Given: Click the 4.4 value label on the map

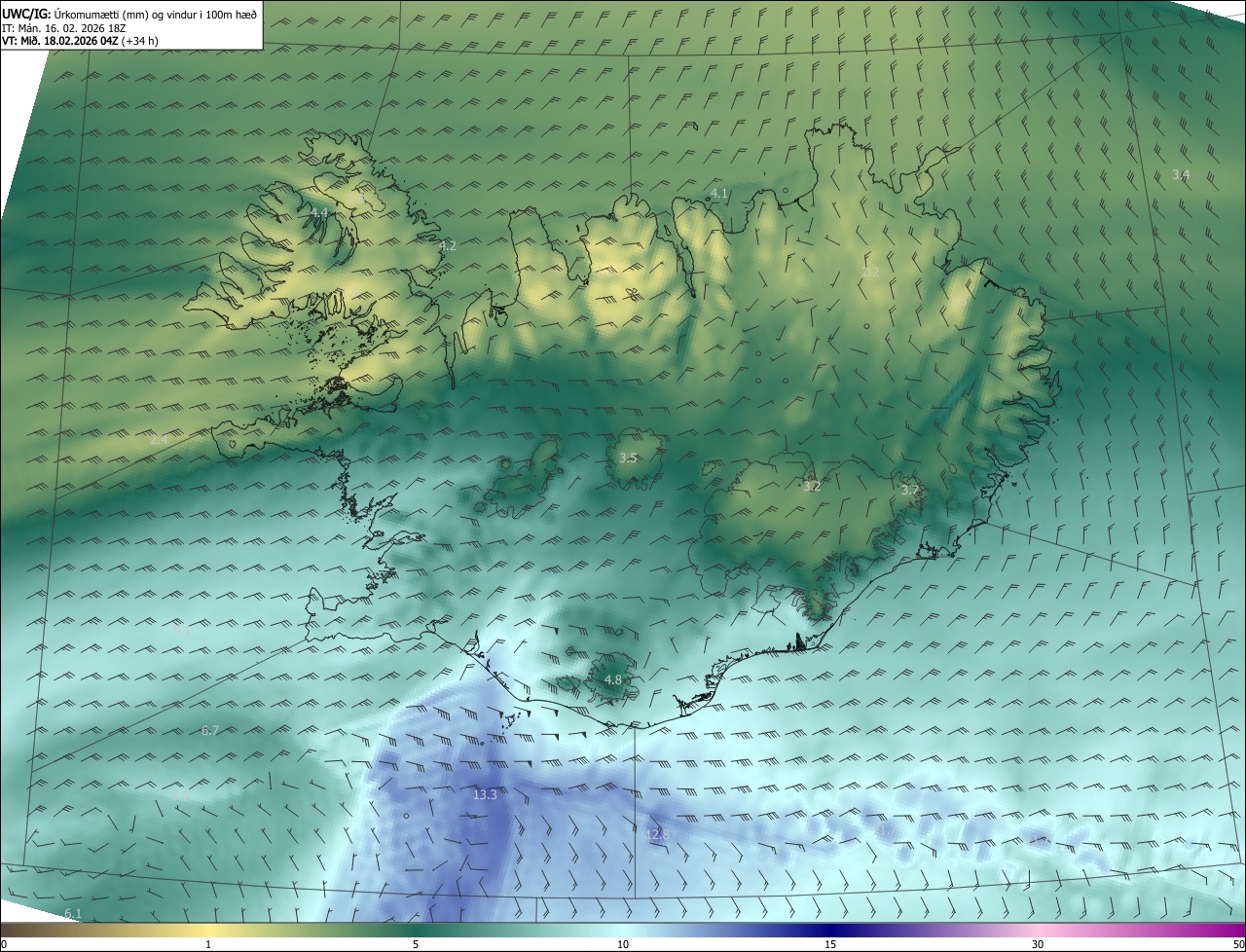Looking at the screenshot, I should tap(319, 212).
